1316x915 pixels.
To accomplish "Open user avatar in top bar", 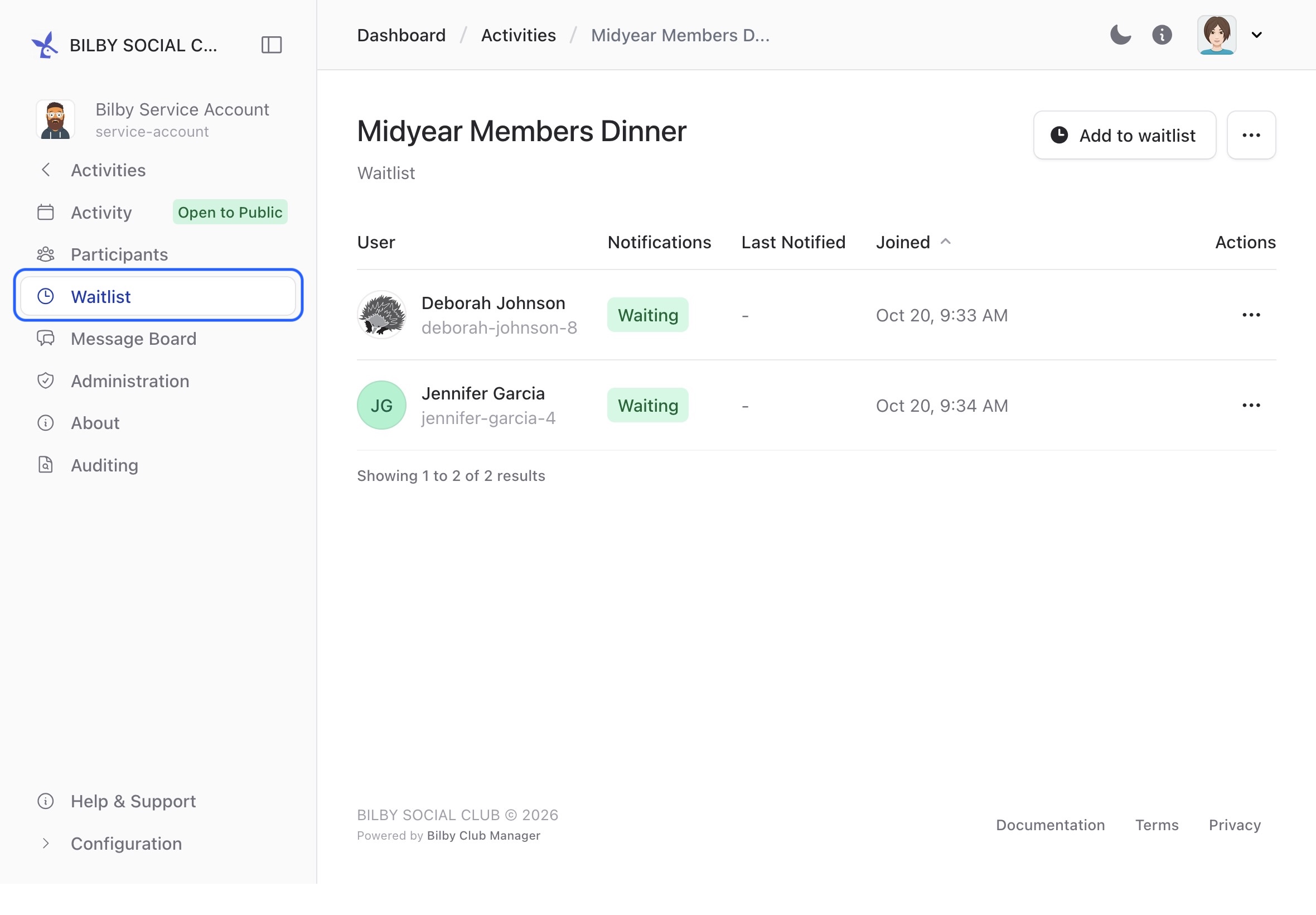I will click(x=1216, y=35).
